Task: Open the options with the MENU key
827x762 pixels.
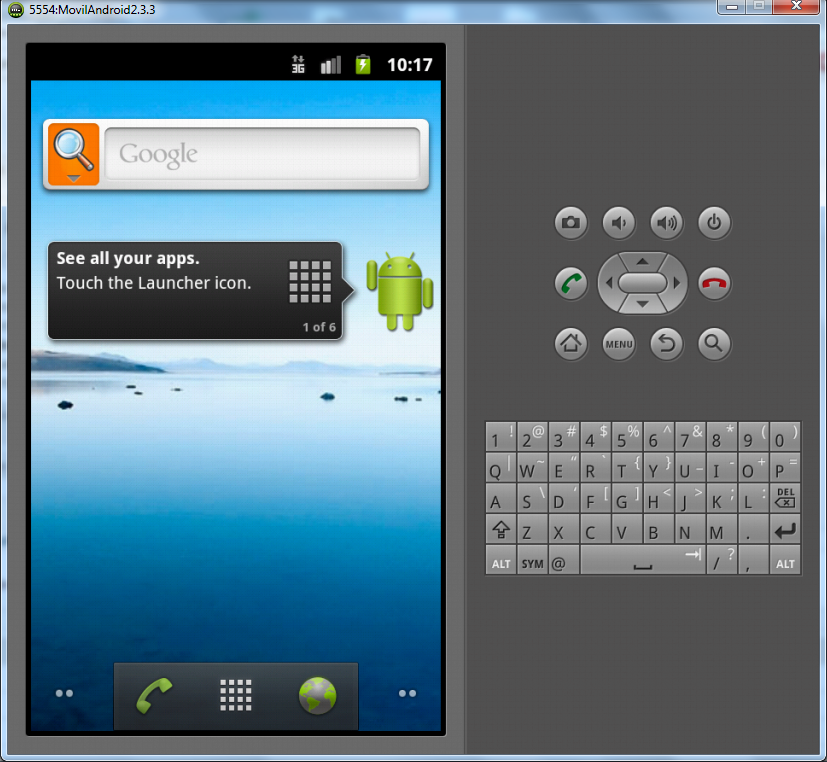Action: [618, 344]
